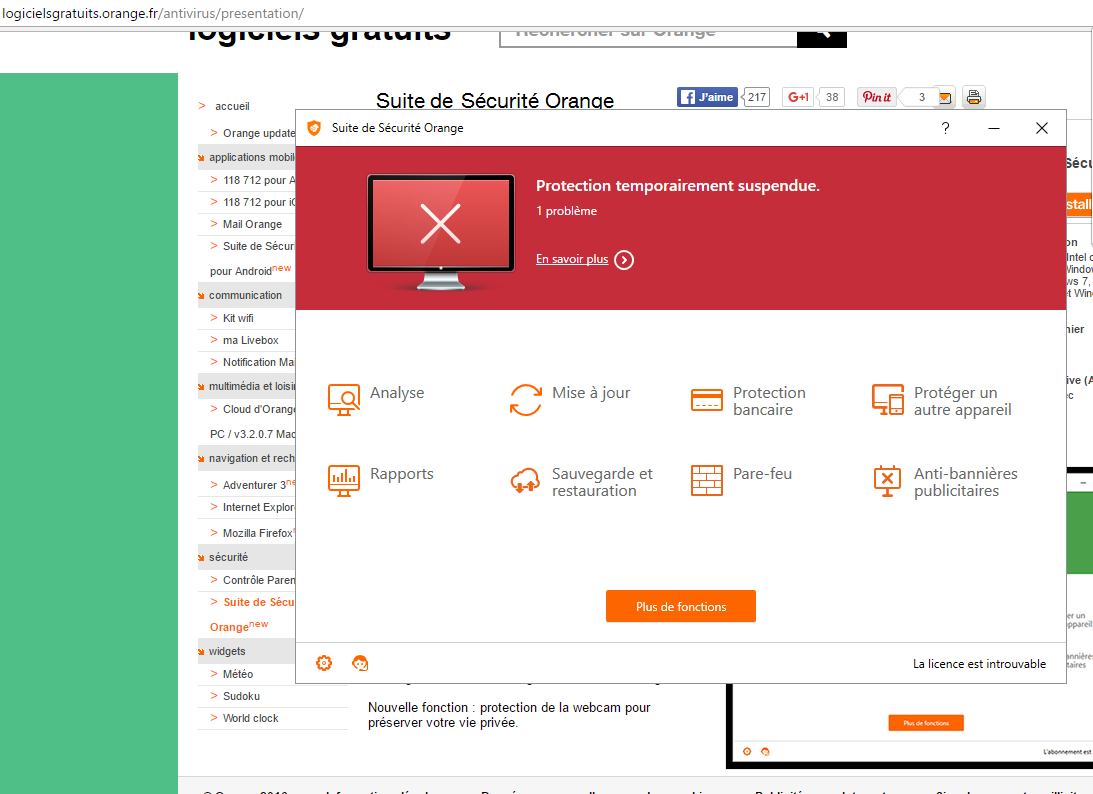Open the Analyse scan icon
This screenshot has height=794, width=1093.
click(344, 400)
